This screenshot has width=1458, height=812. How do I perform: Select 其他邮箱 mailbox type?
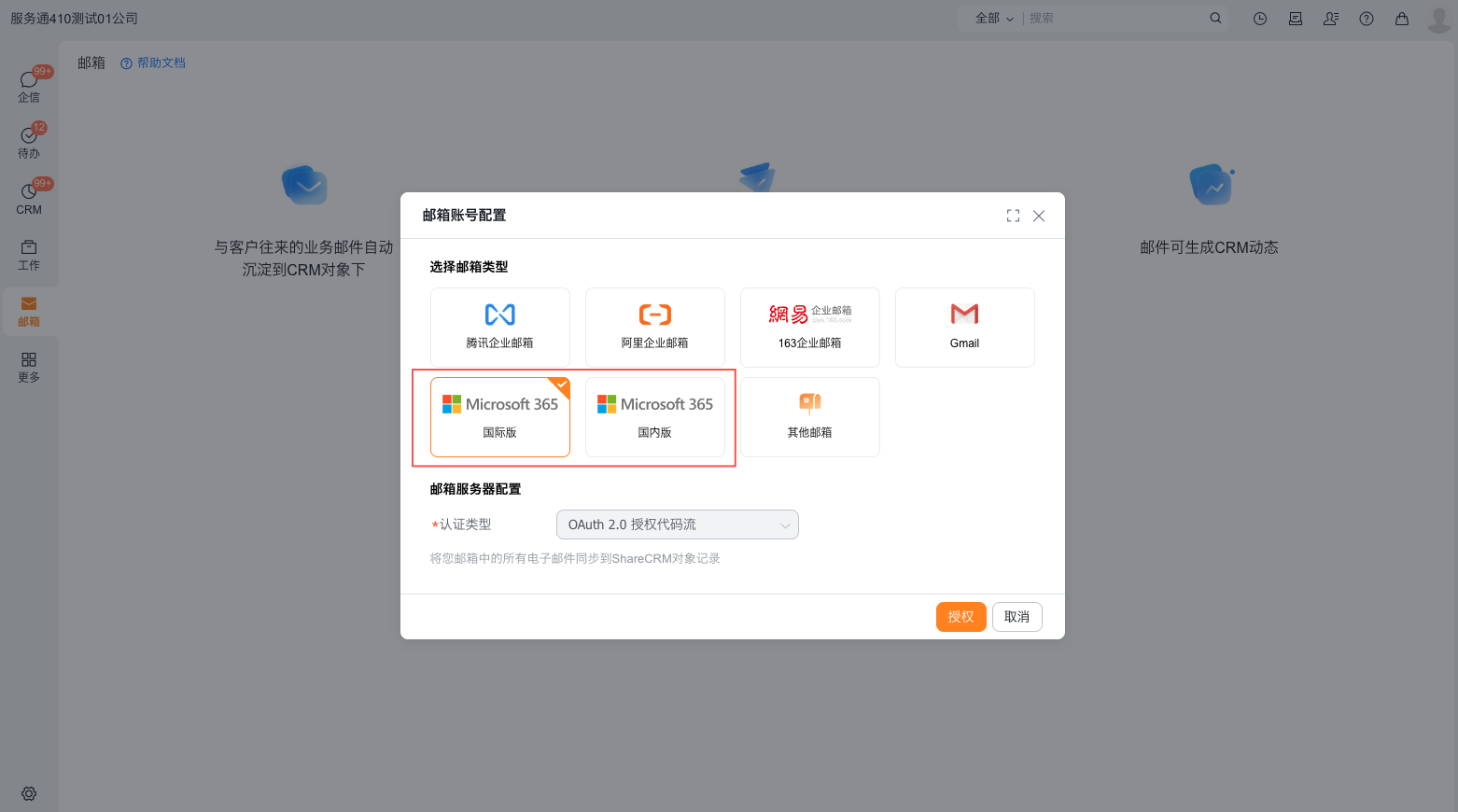click(x=809, y=416)
